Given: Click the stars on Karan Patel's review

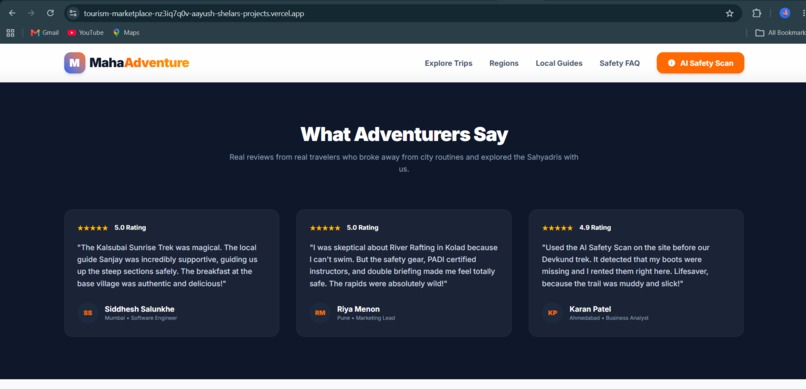Looking at the screenshot, I should [x=557, y=228].
